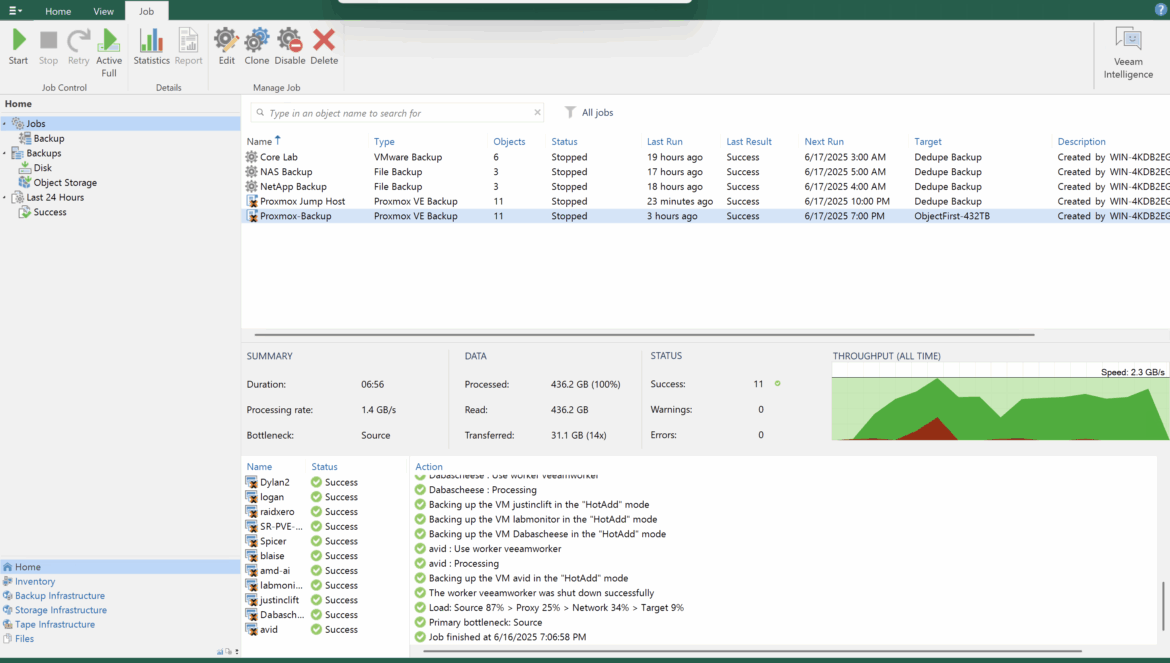Select the Proxmox Jump Host job
1170x663 pixels.
click(x=705, y=201)
